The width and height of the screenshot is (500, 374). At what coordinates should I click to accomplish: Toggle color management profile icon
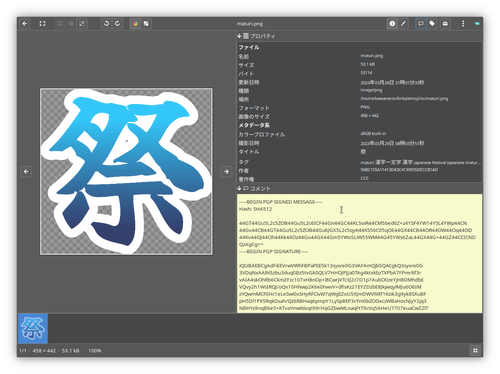tap(135, 24)
